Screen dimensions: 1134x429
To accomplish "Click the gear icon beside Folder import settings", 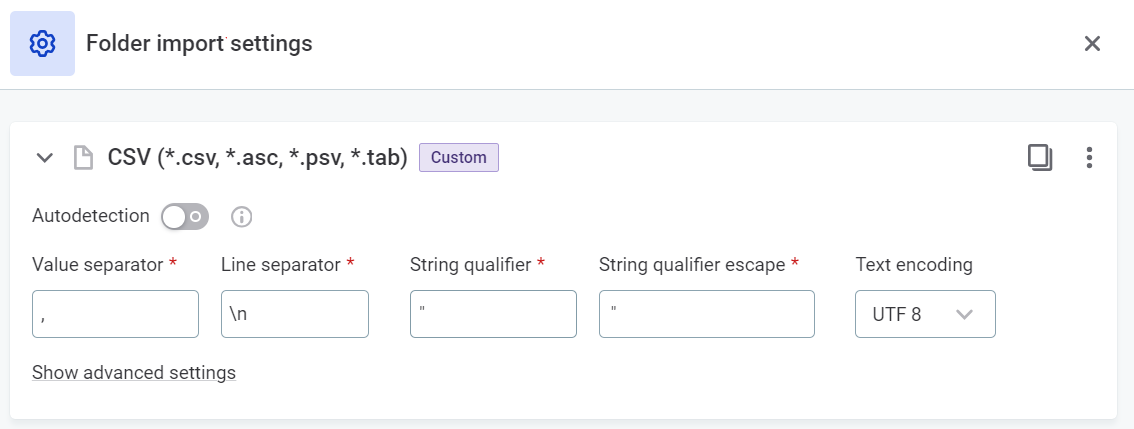I will point(42,44).
